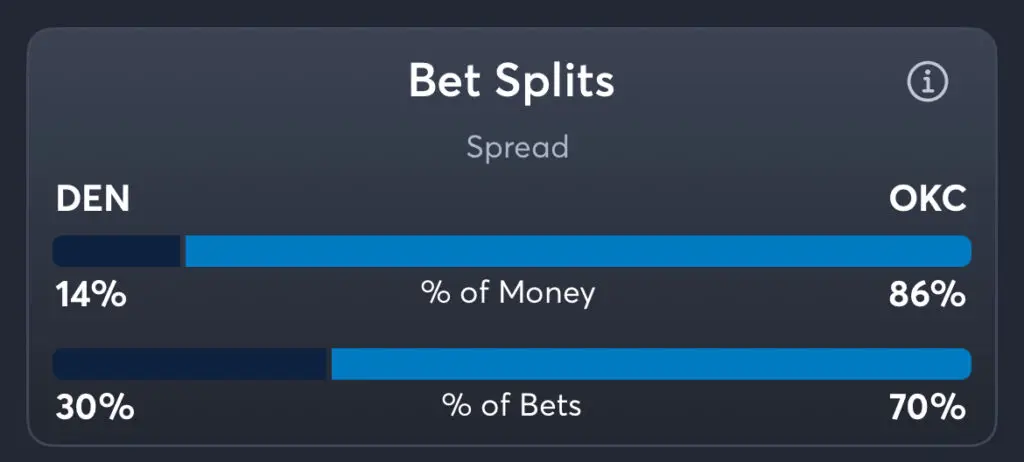This screenshot has width=1024, height=462.
Task: Click left rounded end of bets bar
Action: click(60, 363)
